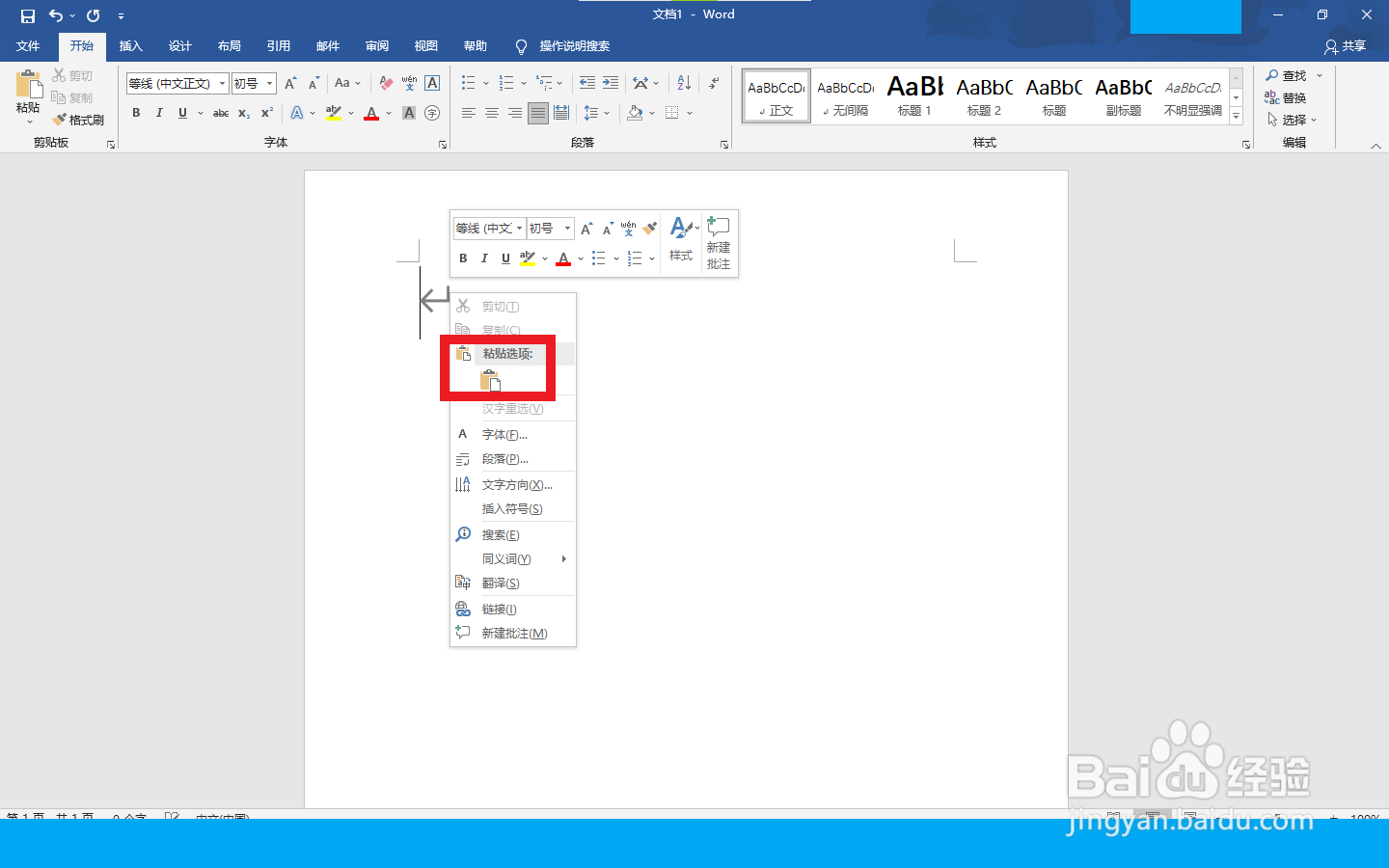Screen dimensions: 1389x868
Task: Open the font name dropdown in the ribbon
Action: 222,83
